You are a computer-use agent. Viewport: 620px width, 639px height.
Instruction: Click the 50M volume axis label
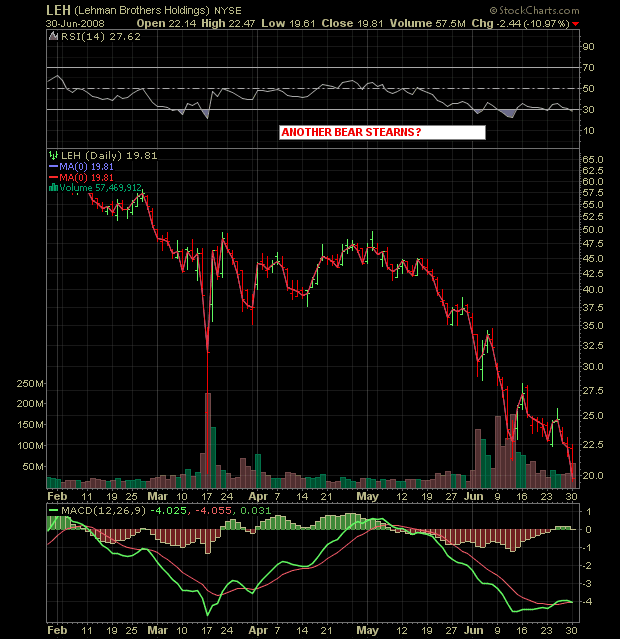tap(33, 466)
